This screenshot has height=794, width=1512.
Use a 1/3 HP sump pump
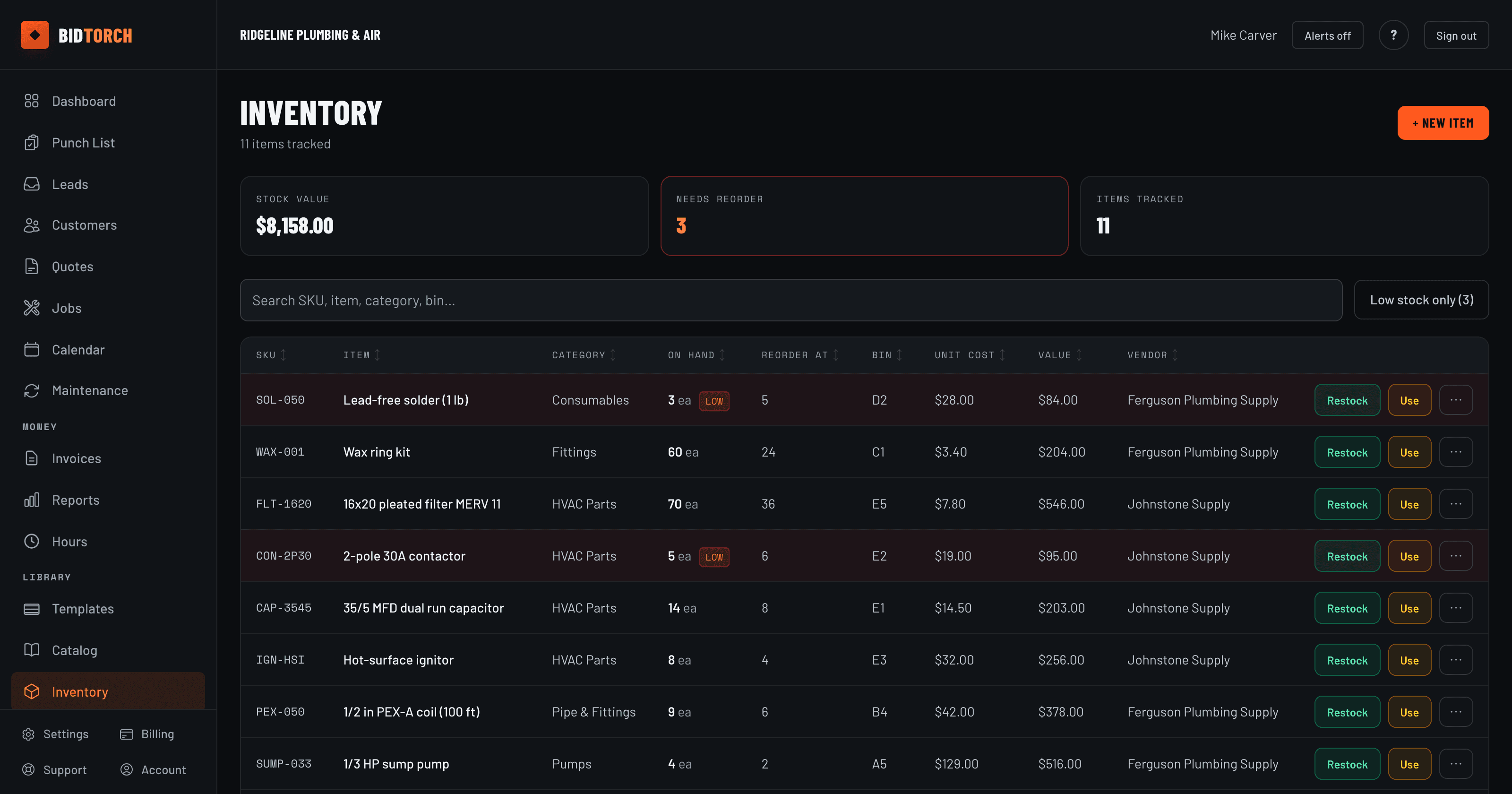click(1409, 764)
